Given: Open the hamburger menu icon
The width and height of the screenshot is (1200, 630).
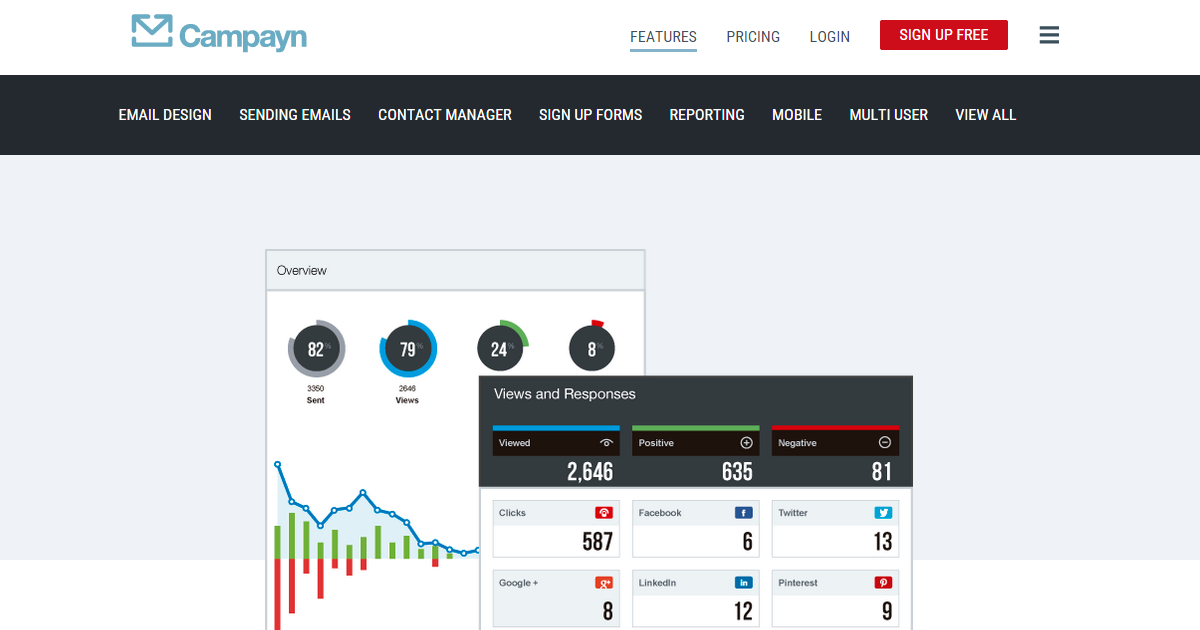Looking at the screenshot, I should 1049,36.
